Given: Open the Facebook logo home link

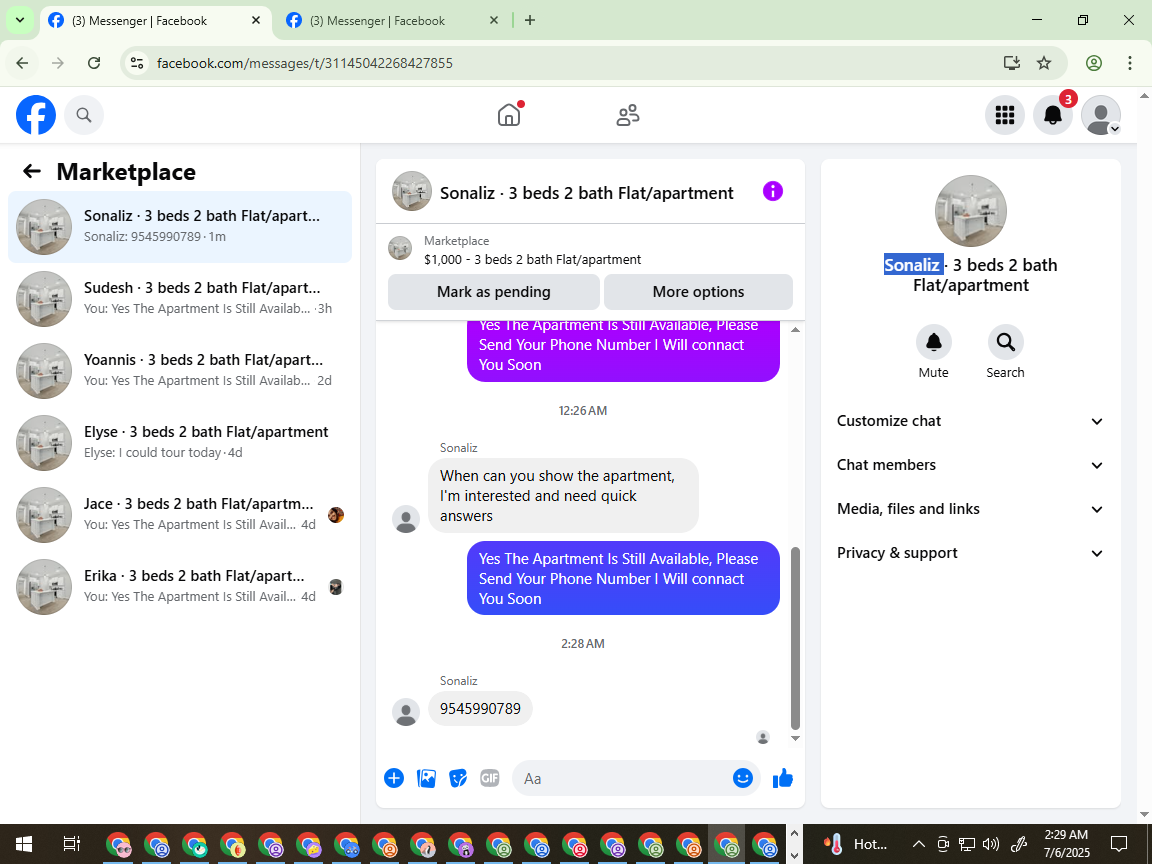Looking at the screenshot, I should [x=36, y=115].
